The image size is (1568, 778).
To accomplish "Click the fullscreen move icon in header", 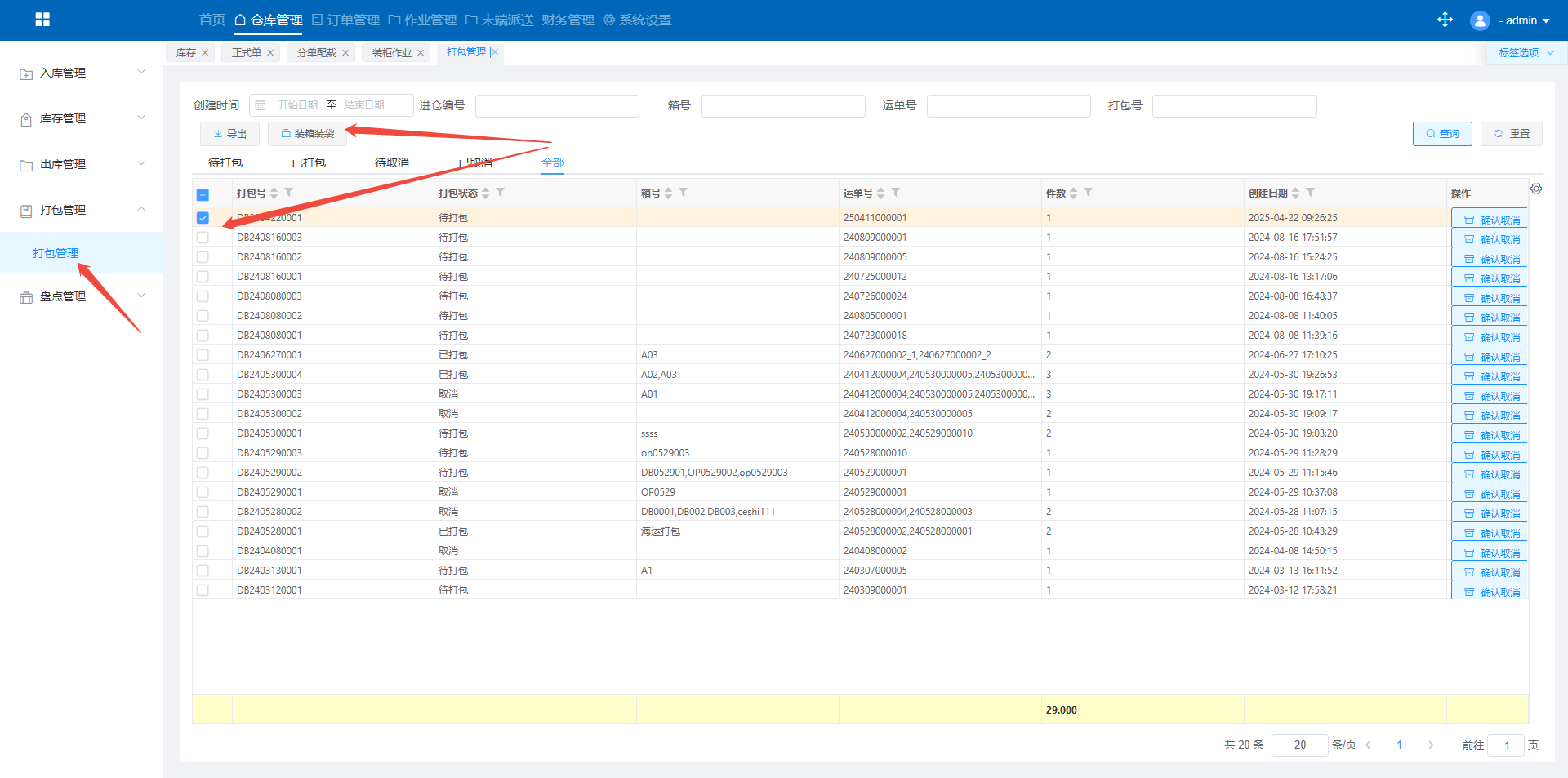I will pyautogui.click(x=1445, y=20).
